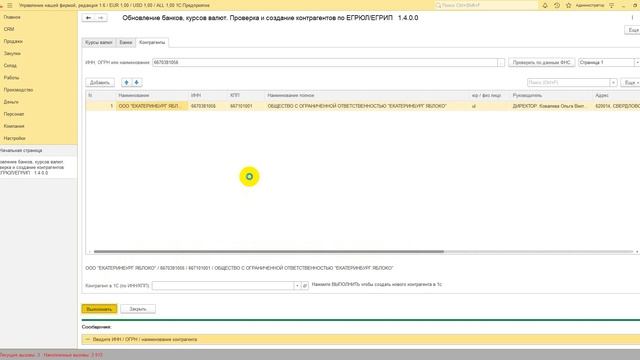The height and width of the screenshot is (360, 640).
Task: Click the Выполнить button
Action: pyautogui.click(x=99, y=309)
